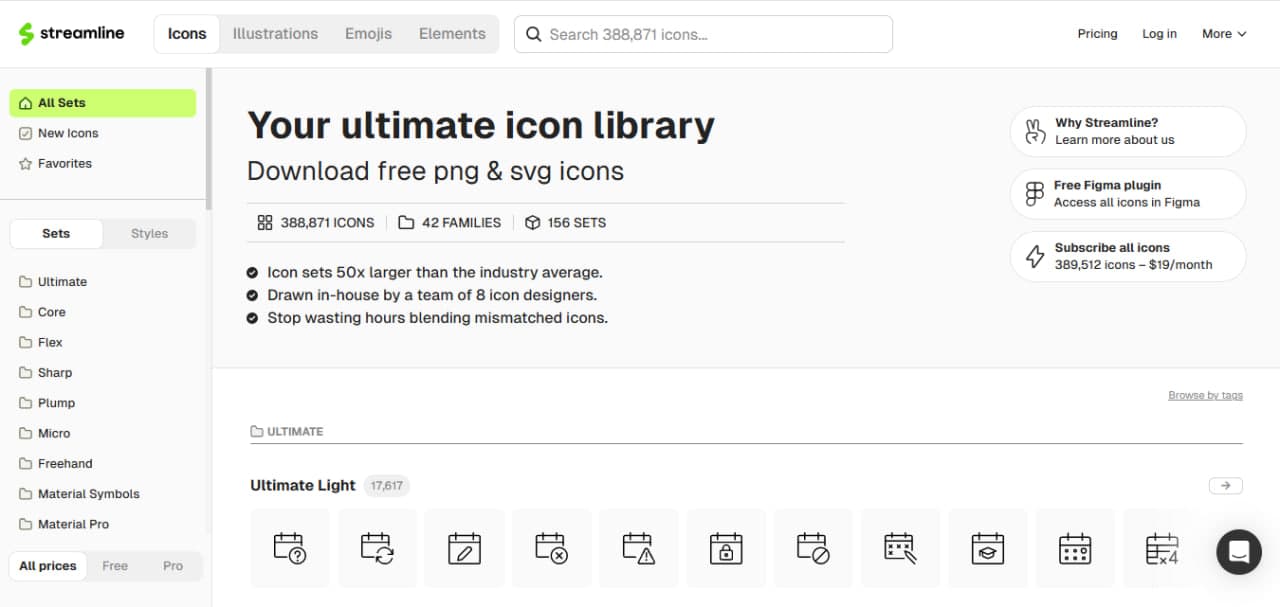Open the More dropdown menu
1280x607 pixels.
point(1224,34)
